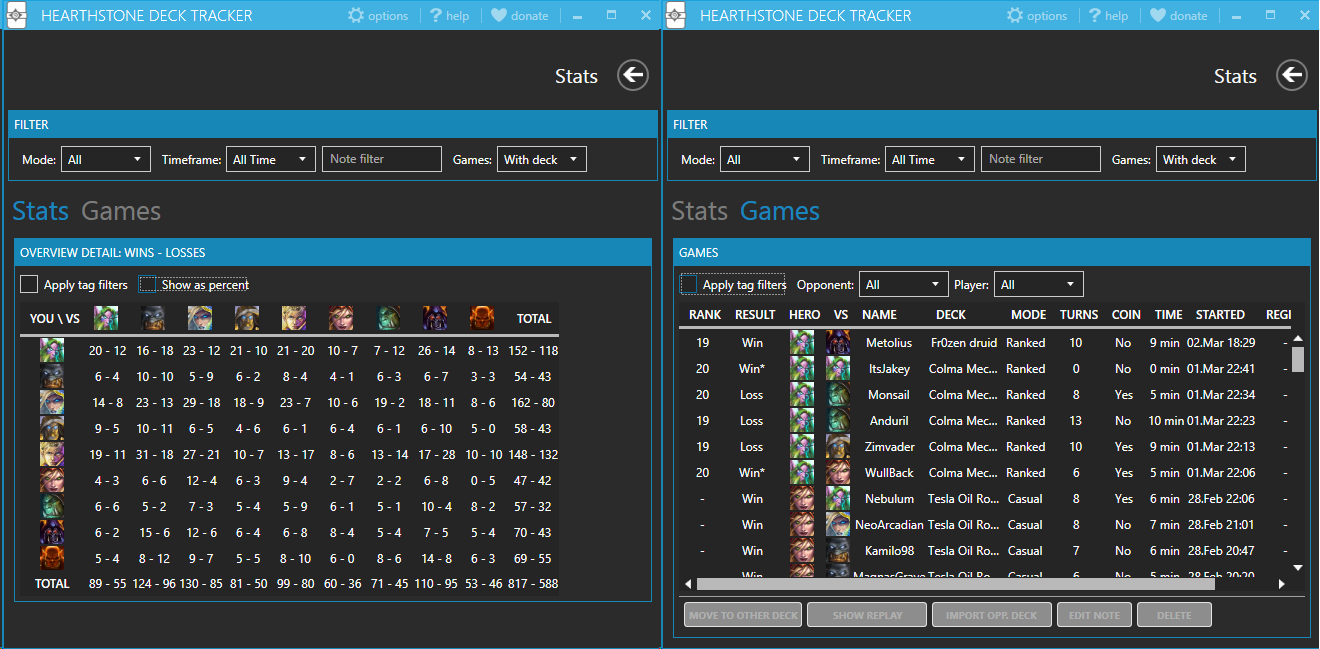The image size is (1320, 649).
Task: Click Rogue hero portrait in Nebulum game row
Action: point(802,499)
